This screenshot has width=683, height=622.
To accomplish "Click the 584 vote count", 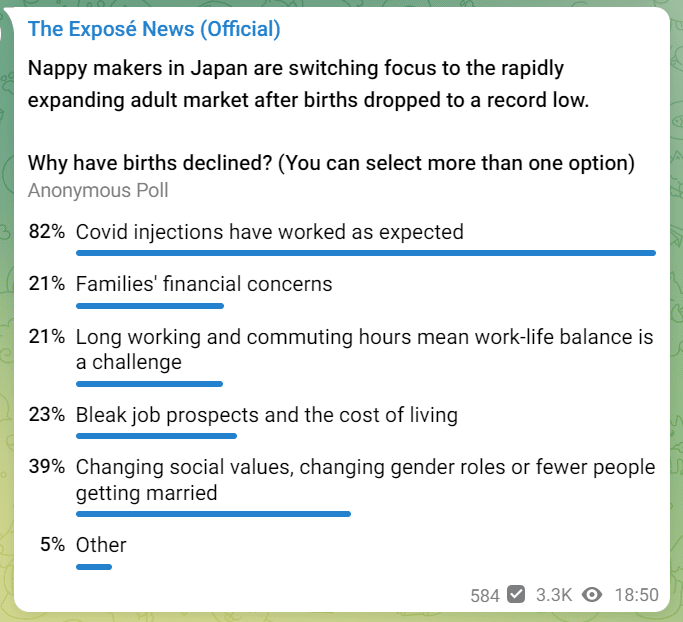I will point(485,595).
